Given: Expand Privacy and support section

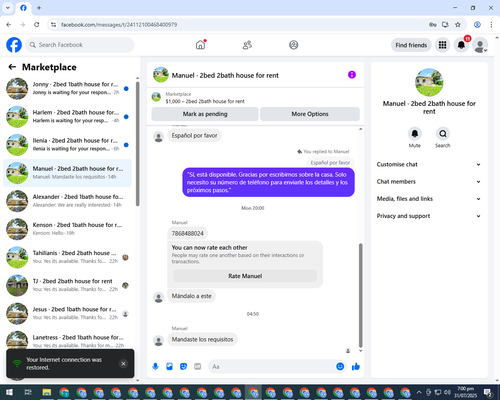Looking at the screenshot, I should (x=429, y=216).
